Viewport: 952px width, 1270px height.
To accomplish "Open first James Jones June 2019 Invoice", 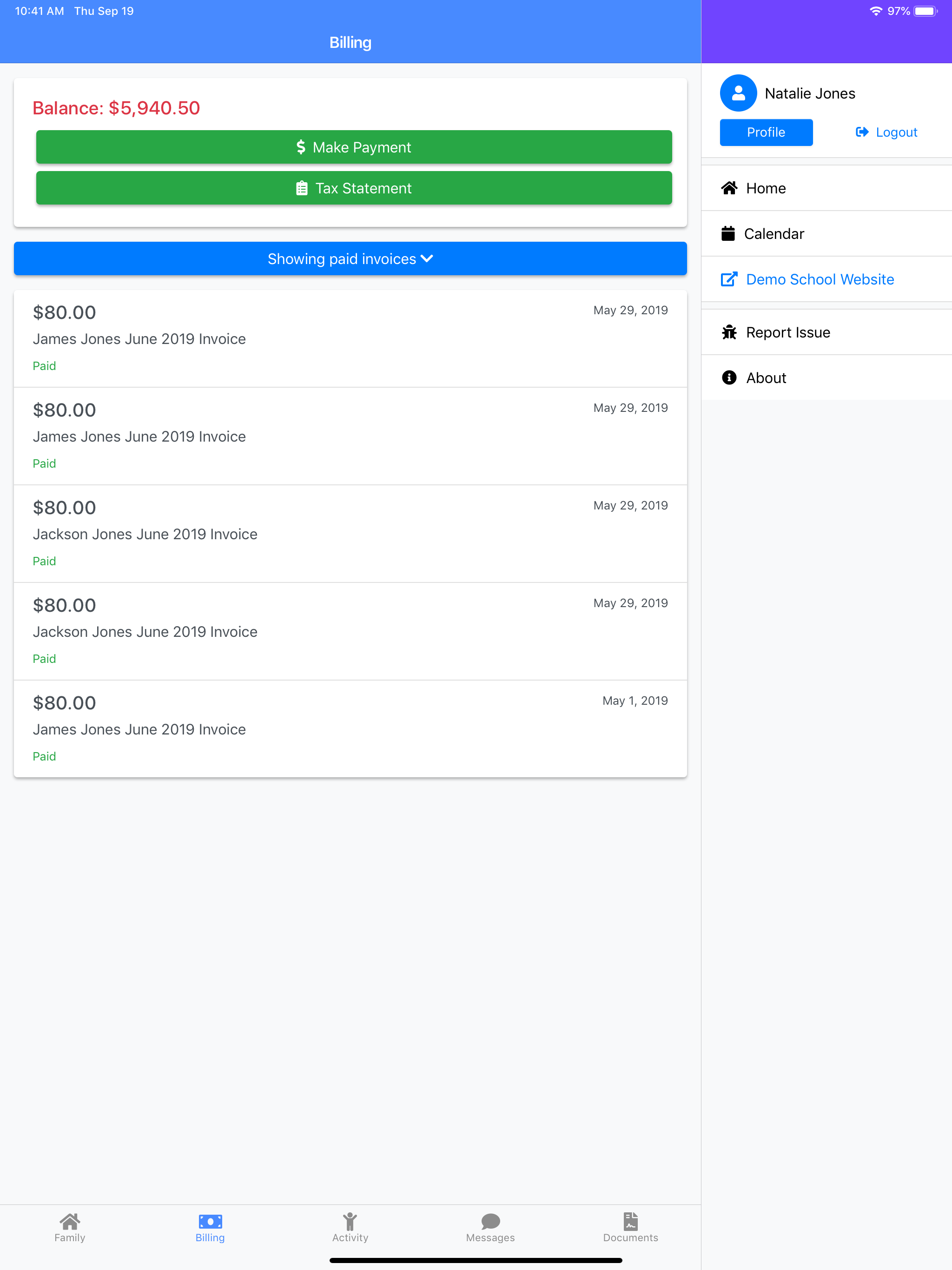I will pyautogui.click(x=350, y=338).
